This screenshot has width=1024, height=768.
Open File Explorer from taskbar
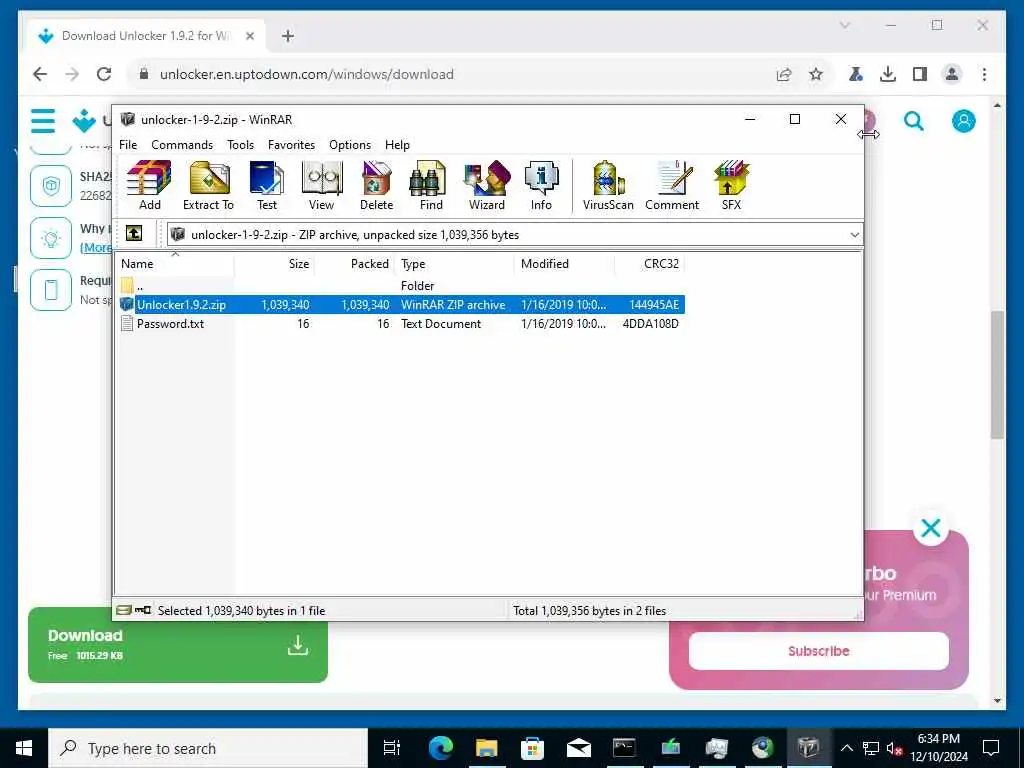[487, 748]
